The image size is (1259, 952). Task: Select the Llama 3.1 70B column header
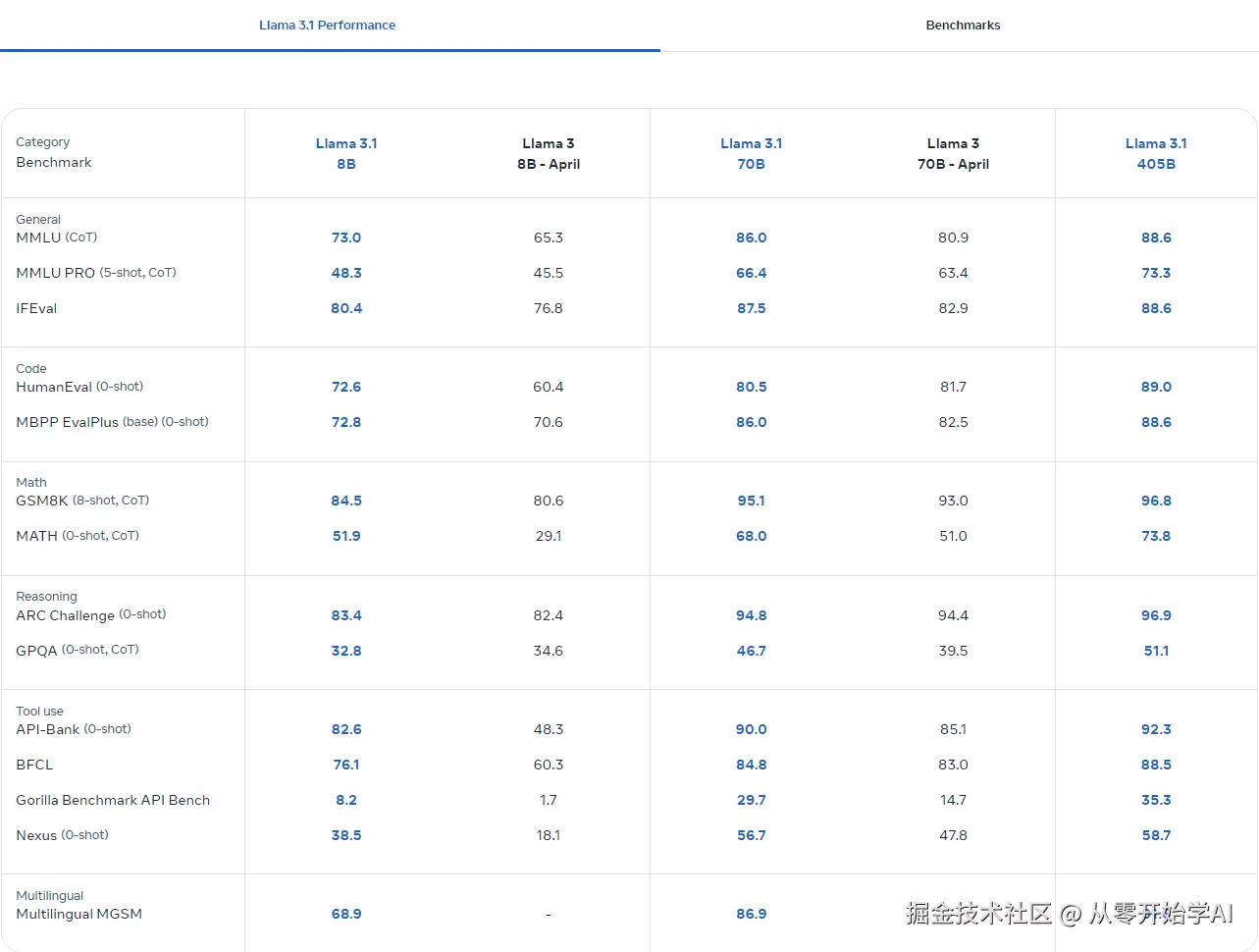point(752,154)
